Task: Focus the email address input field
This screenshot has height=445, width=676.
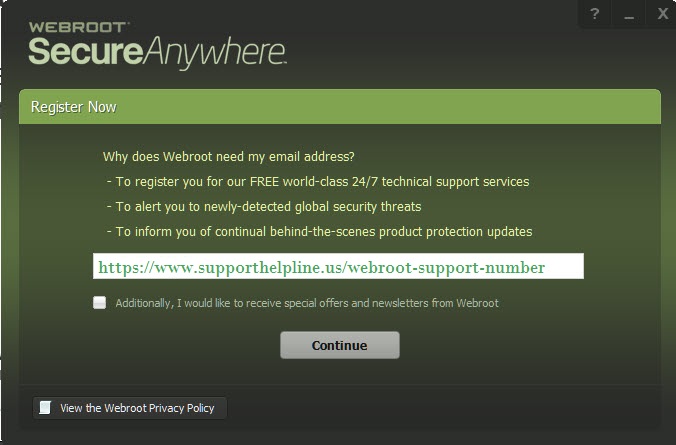Action: 338,266
